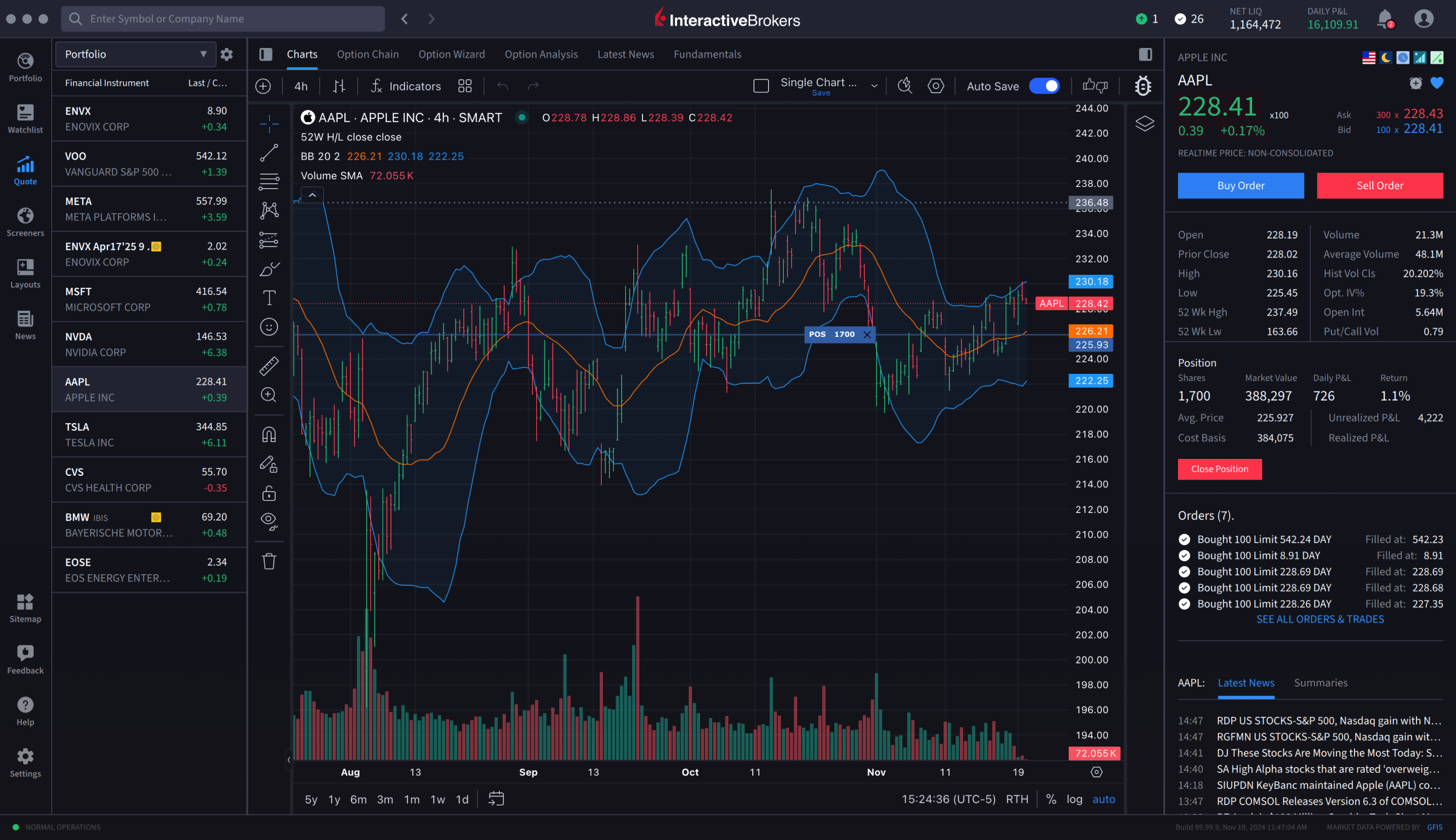
Task: Select the ruler measure tool
Action: click(269, 365)
